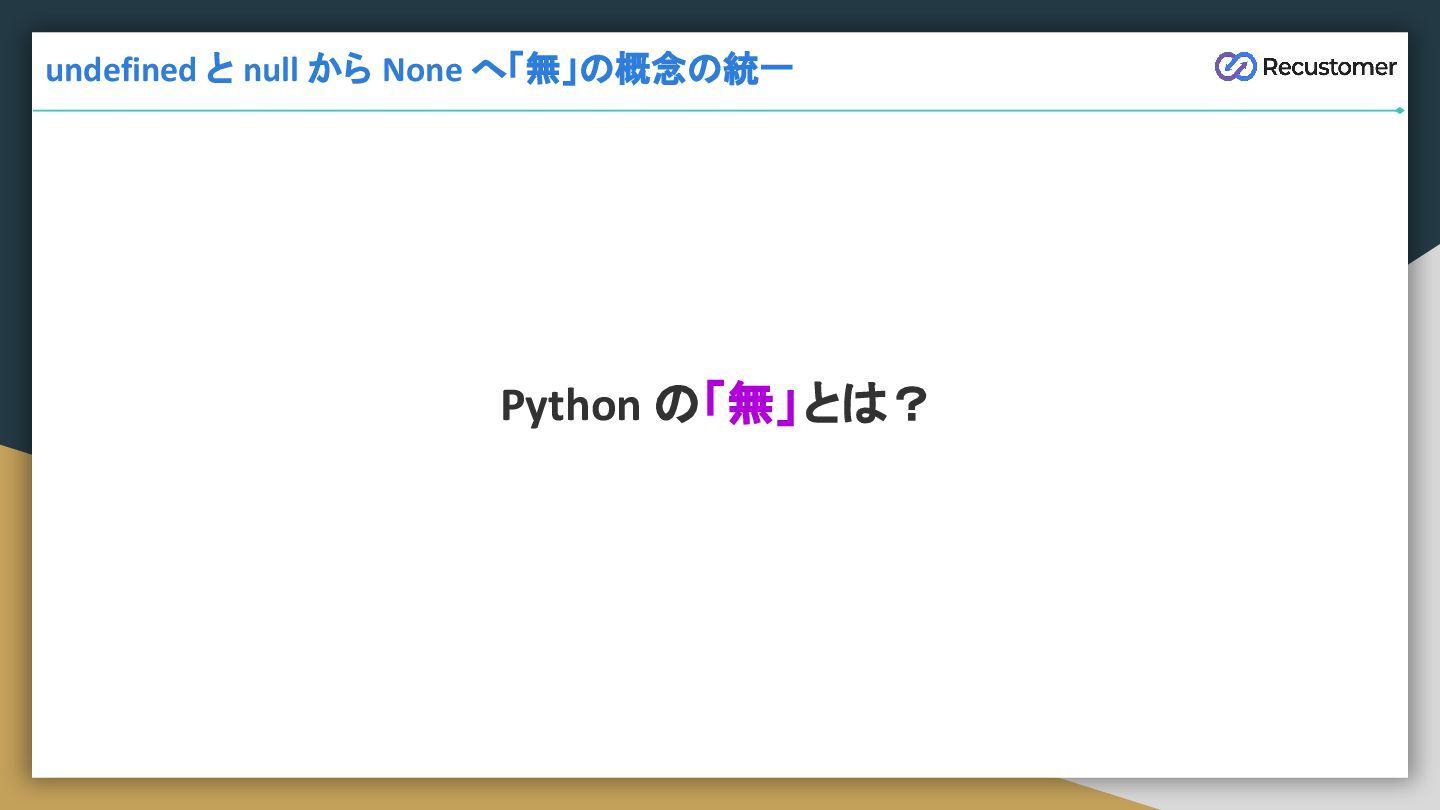The image size is (1440, 810).
Task: Click the Recustomer brand name text
Action: pos(1329,67)
